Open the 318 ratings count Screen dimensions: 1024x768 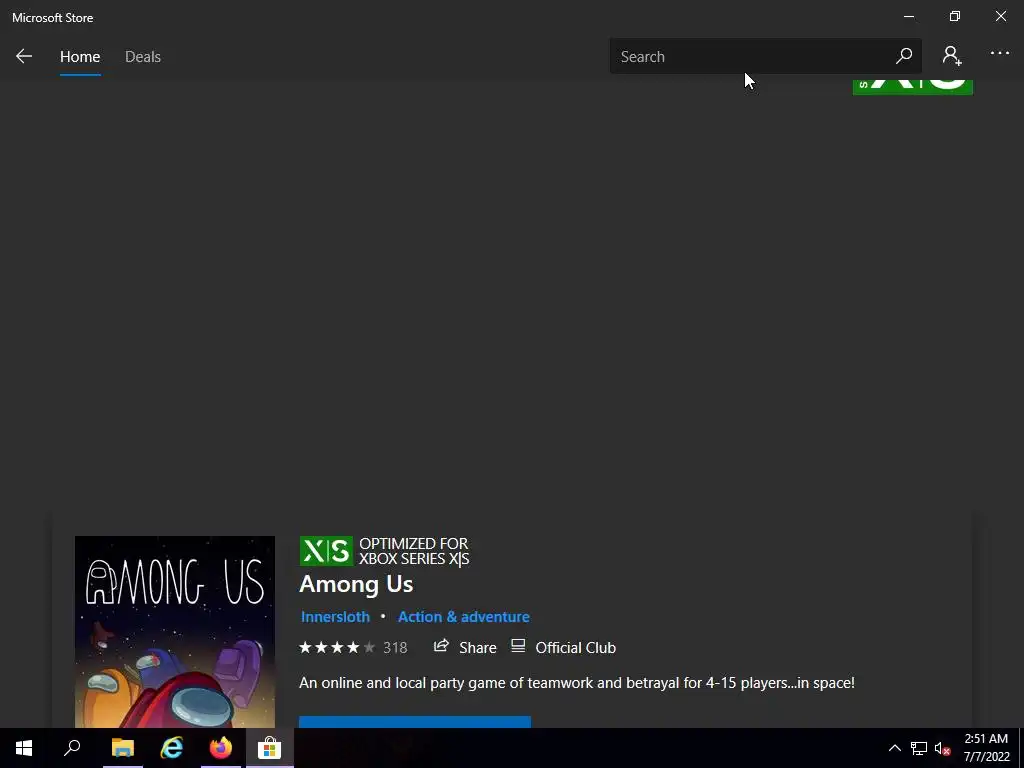[x=395, y=647]
